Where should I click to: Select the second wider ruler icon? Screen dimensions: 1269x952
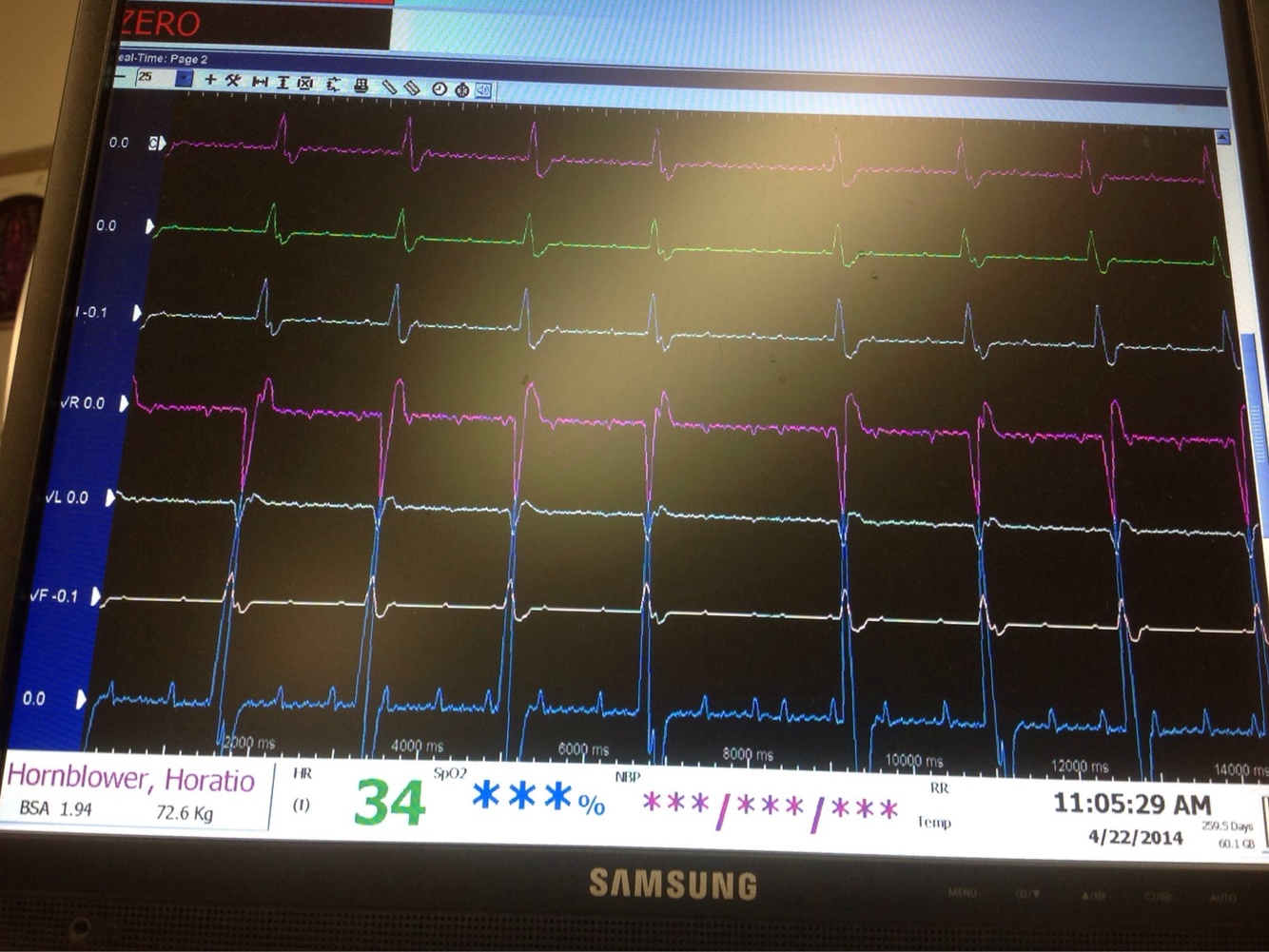pos(413,87)
